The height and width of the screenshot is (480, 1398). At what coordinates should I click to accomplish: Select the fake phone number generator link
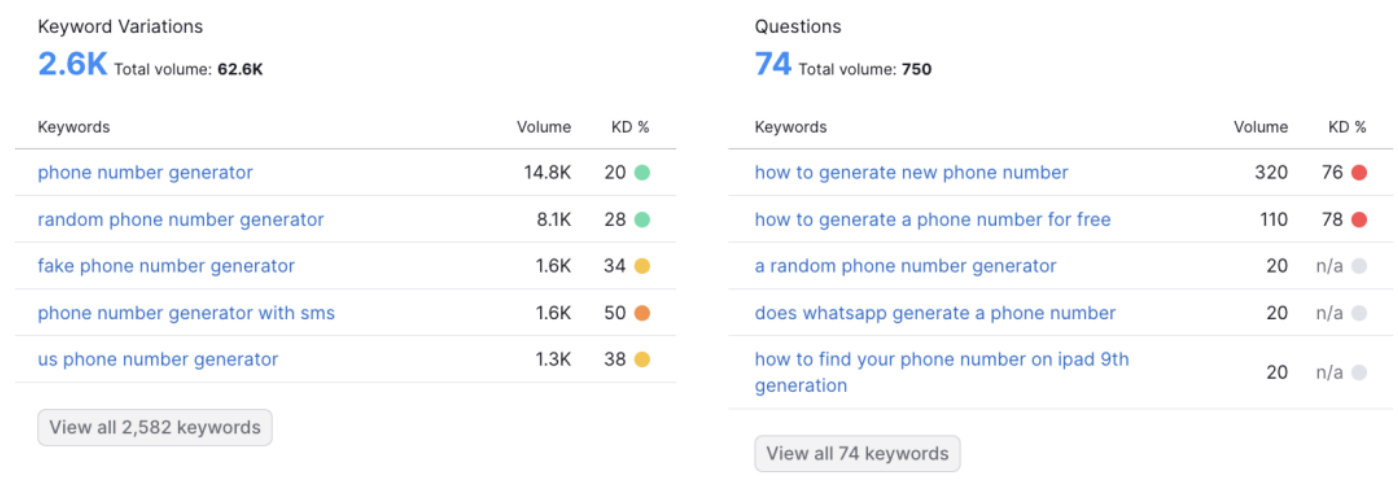166,266
